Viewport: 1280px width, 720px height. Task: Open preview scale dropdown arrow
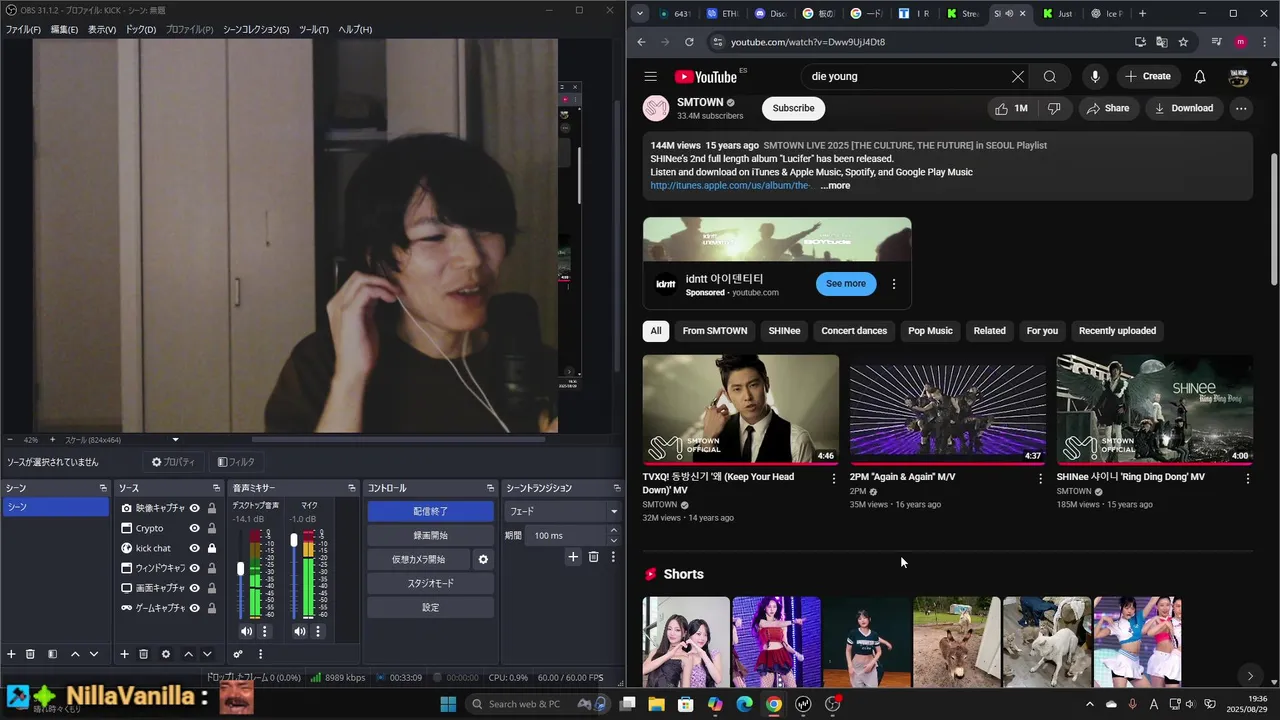click(x=175, y=440)
